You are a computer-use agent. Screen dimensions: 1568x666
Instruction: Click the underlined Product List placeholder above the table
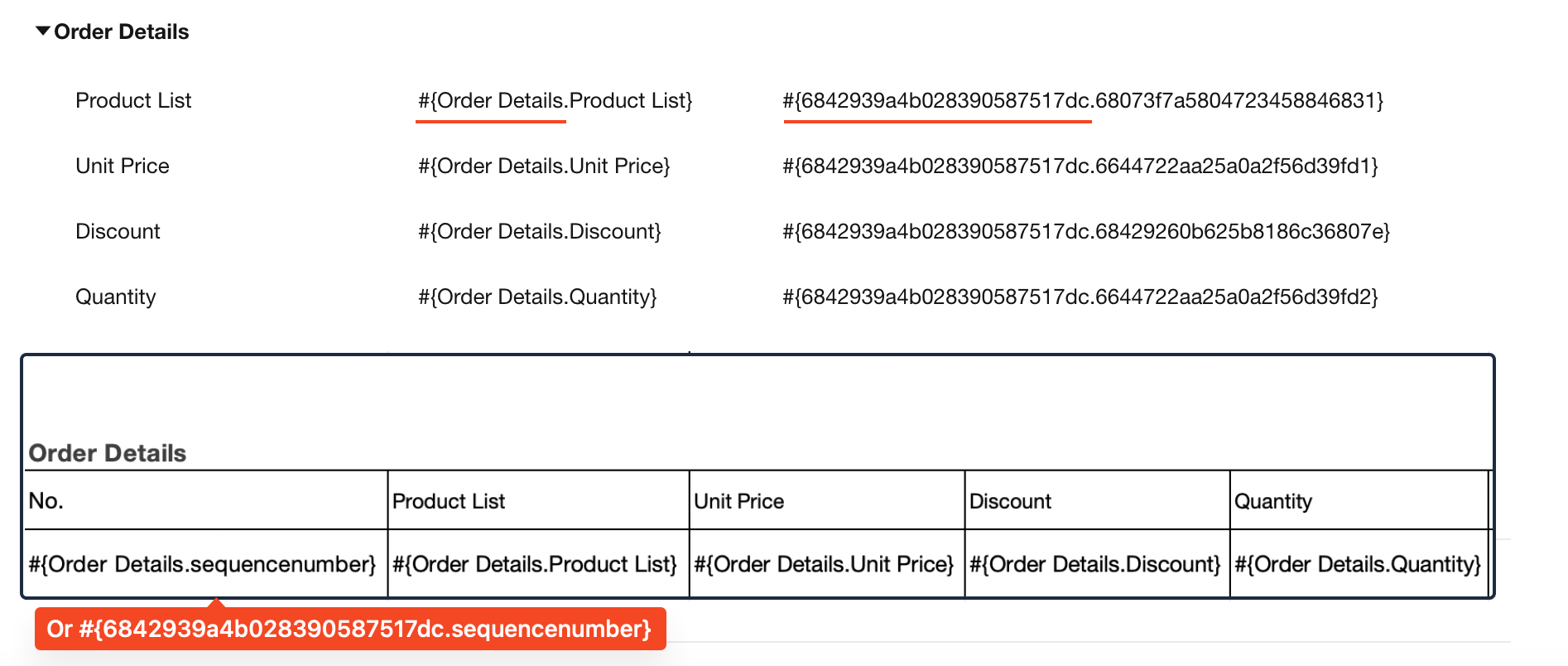tap(555, 101)
